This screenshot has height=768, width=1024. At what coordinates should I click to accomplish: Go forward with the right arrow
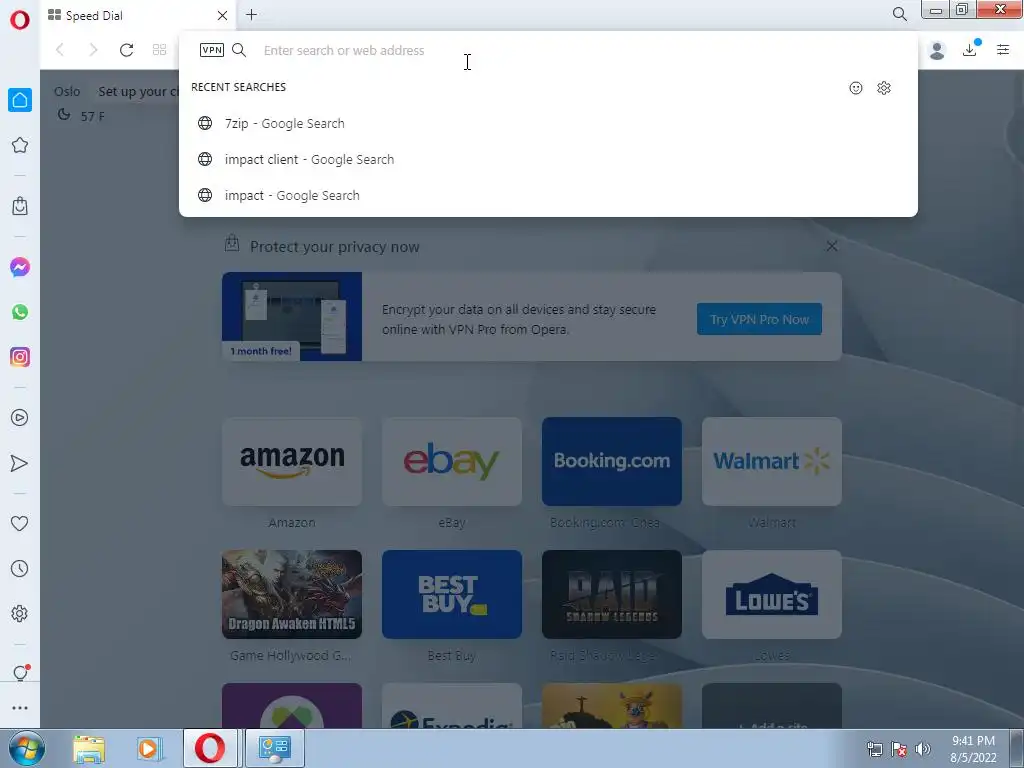tap(93, 50)
